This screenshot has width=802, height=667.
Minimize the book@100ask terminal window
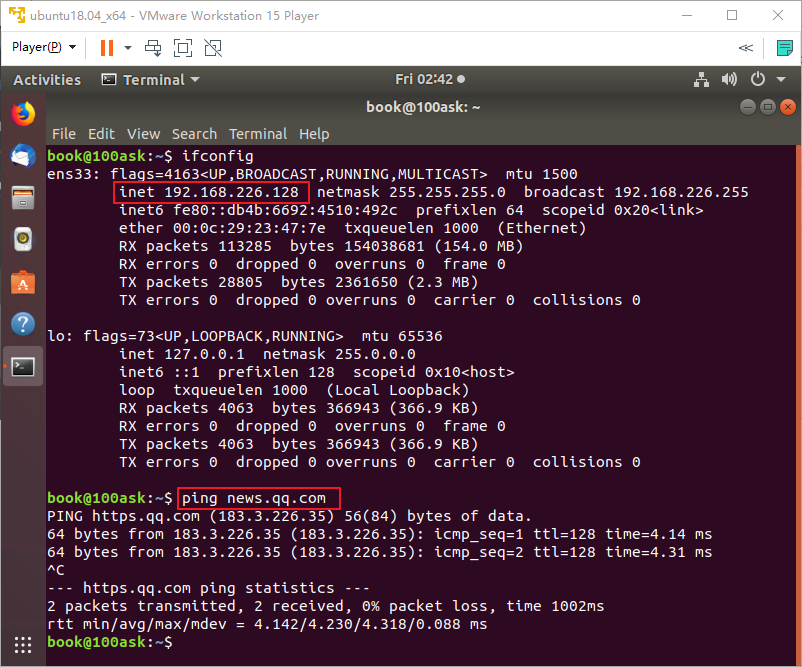(x=748, y=107)
